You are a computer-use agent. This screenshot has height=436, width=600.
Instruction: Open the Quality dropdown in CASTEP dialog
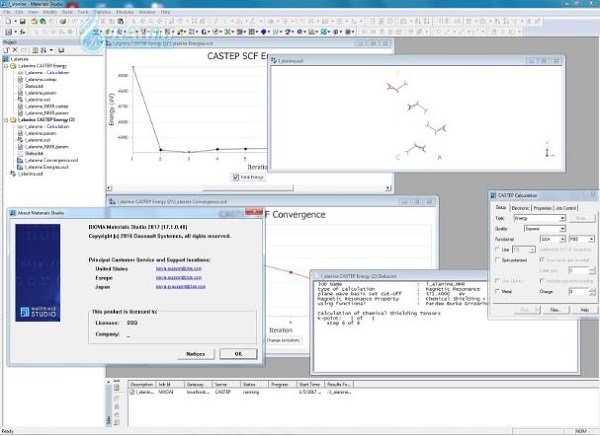point(545,229)
